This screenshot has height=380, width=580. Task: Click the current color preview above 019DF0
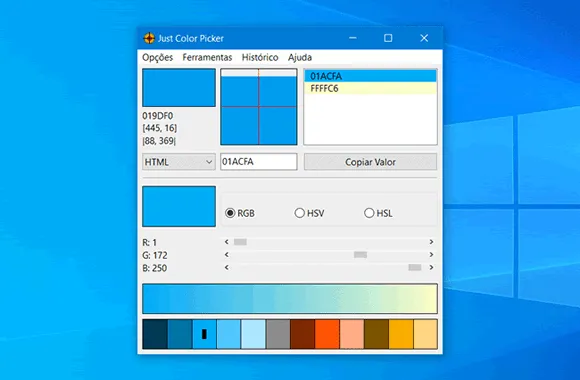pyautogui.click(x=179, y=88)
